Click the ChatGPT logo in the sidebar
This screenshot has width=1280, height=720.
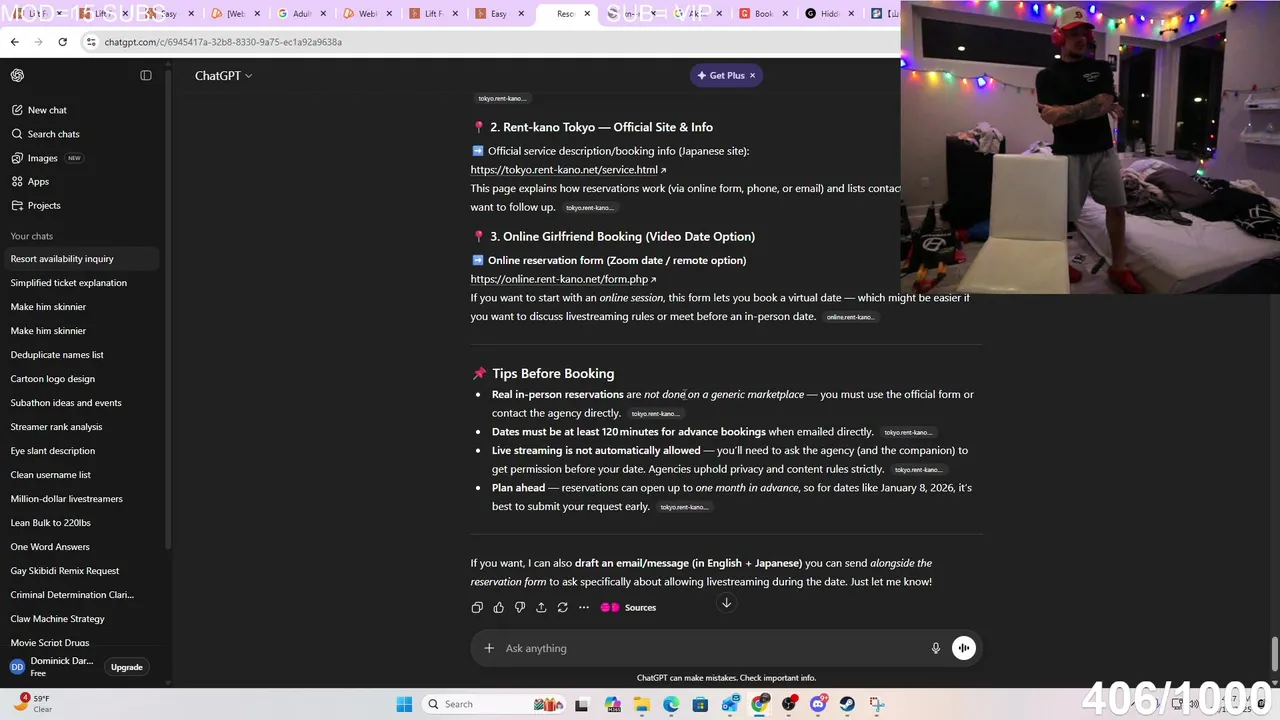point(17,75)
